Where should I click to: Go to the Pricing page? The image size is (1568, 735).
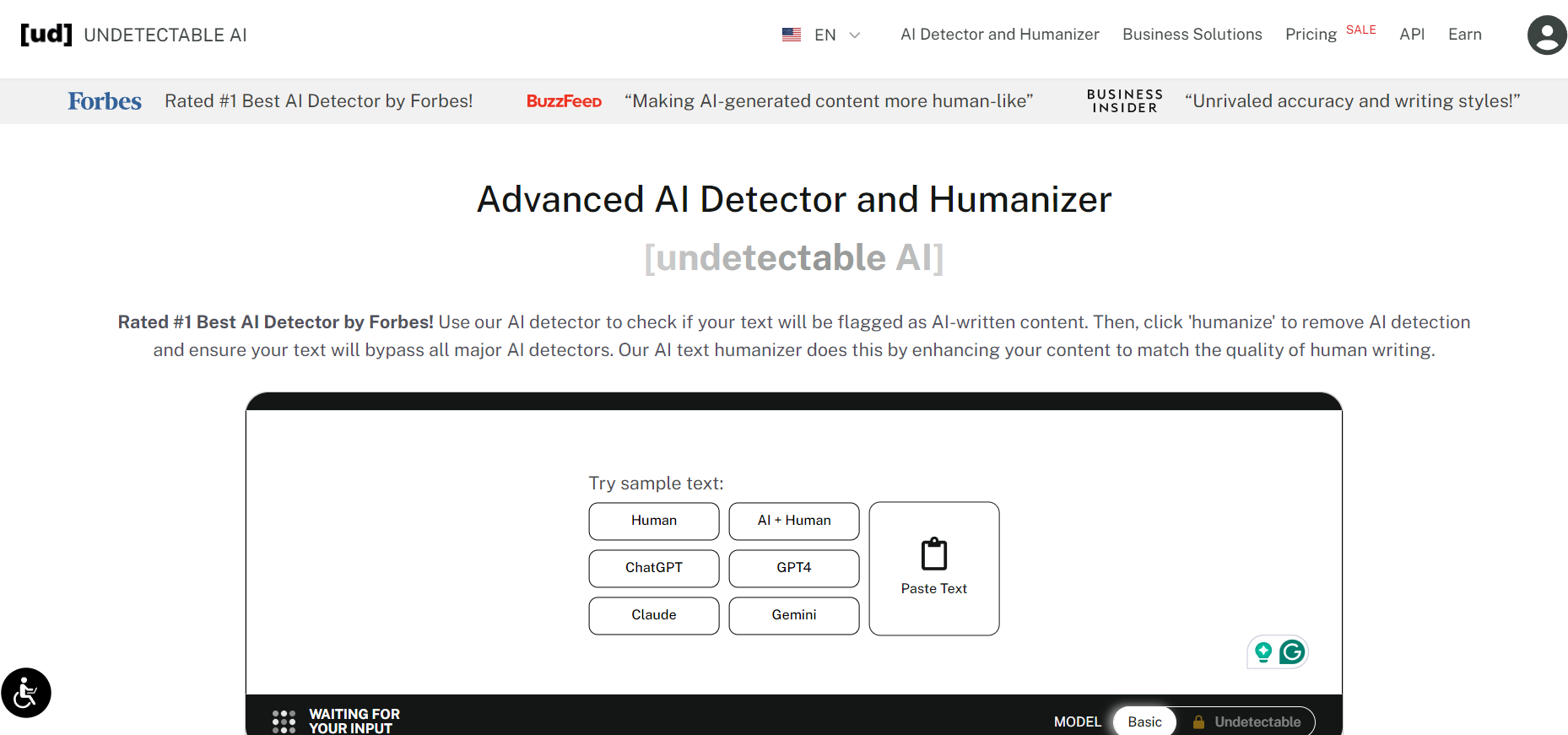[x=1311, y=35]
